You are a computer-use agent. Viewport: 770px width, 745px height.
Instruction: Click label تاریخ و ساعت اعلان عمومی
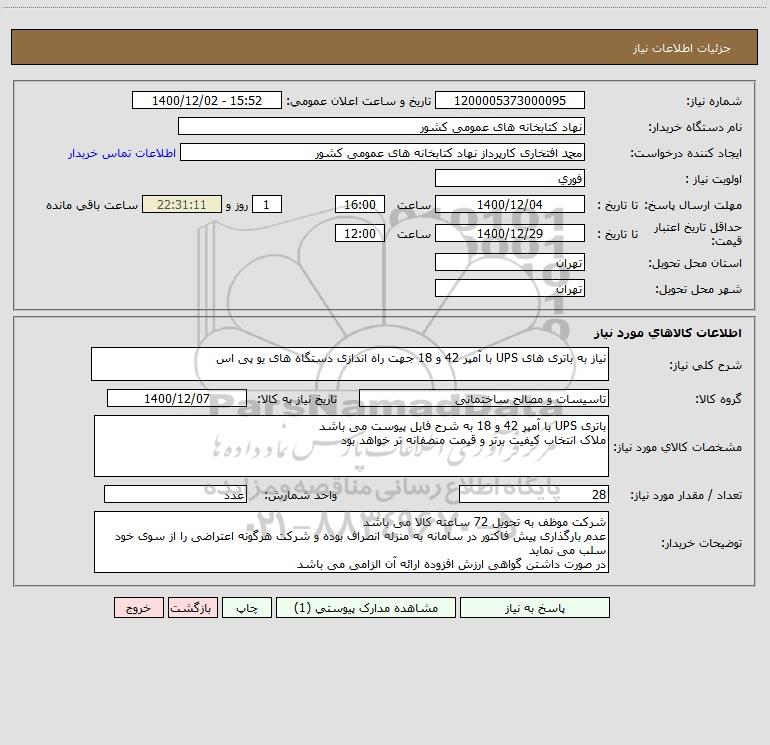(x=358, y=101)
